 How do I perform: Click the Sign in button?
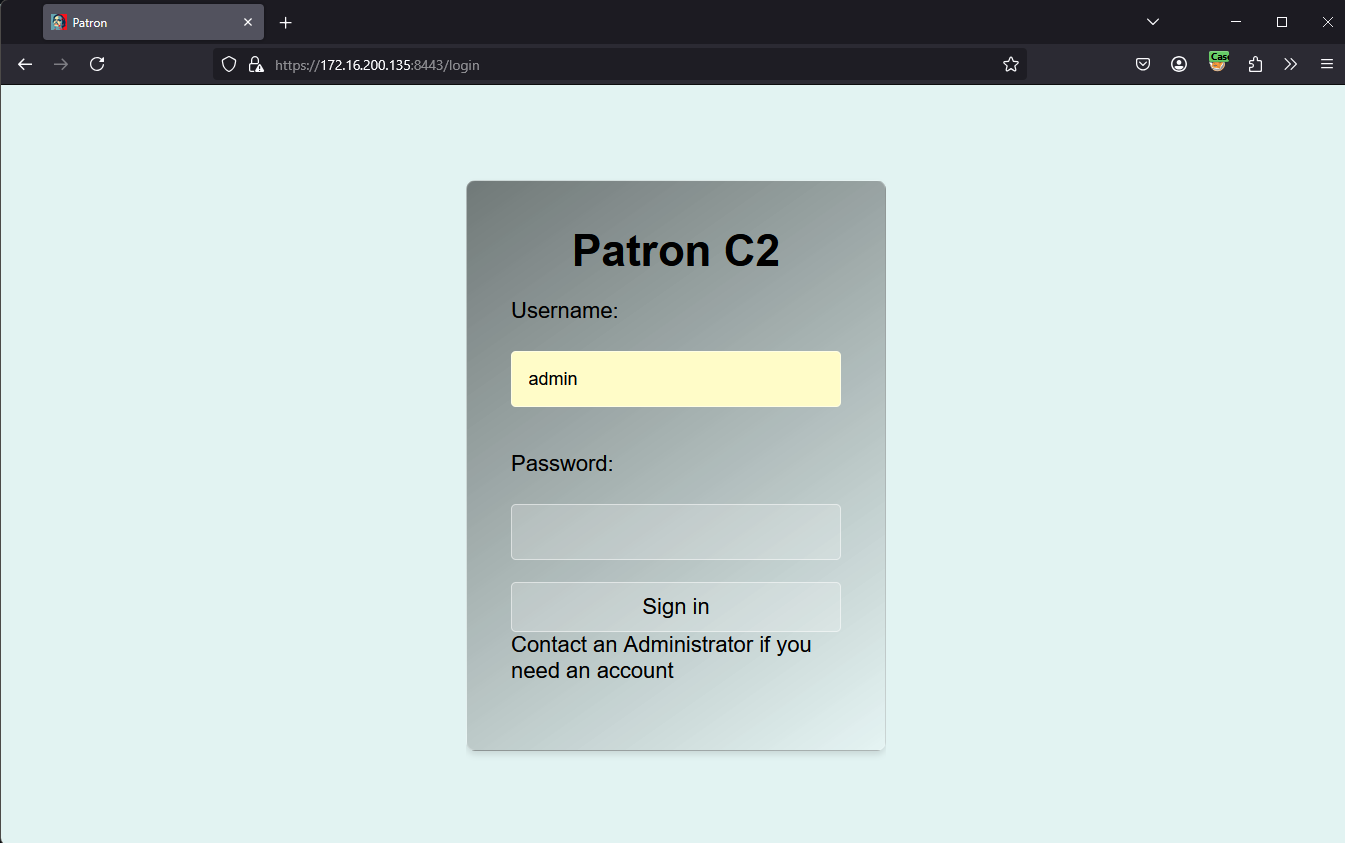pos(676,607)
